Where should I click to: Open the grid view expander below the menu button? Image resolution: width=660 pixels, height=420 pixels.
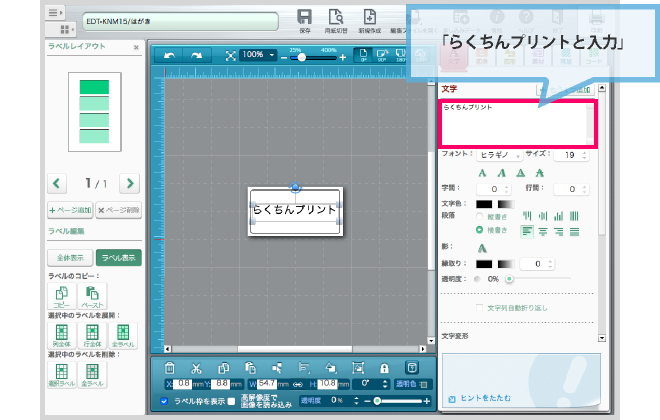click(x=66, y=29)
